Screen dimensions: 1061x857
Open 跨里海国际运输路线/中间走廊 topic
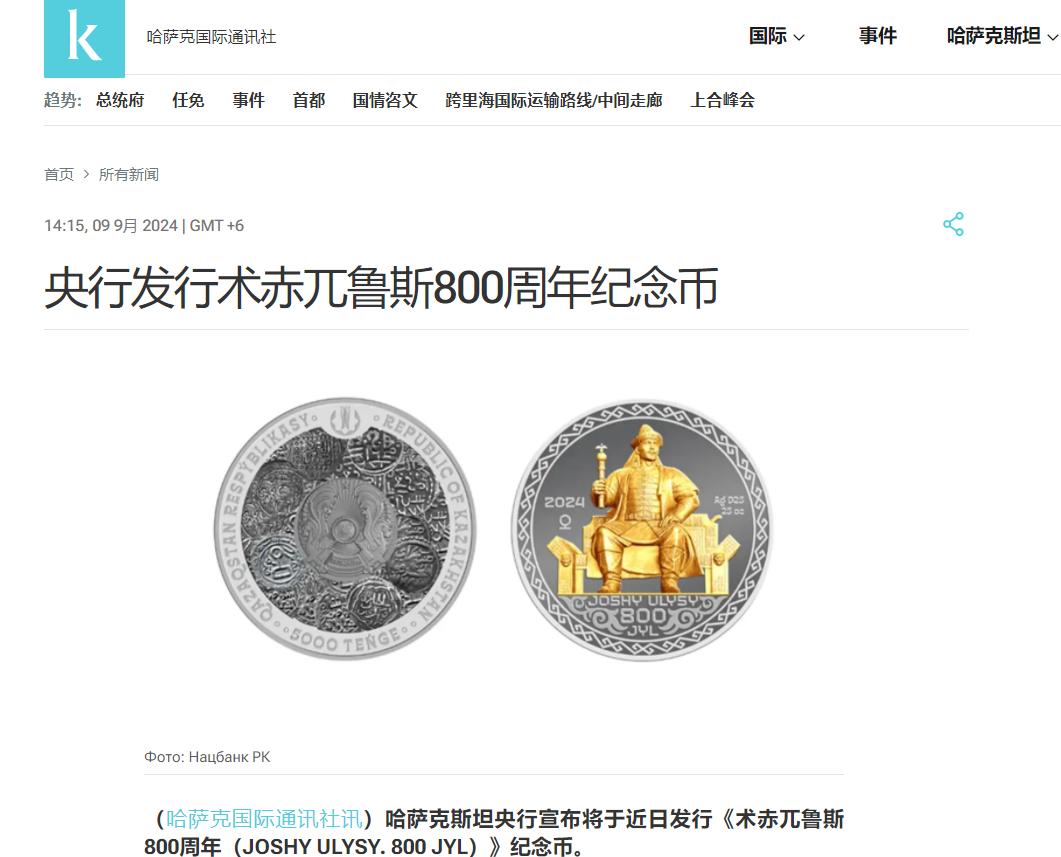554,100
